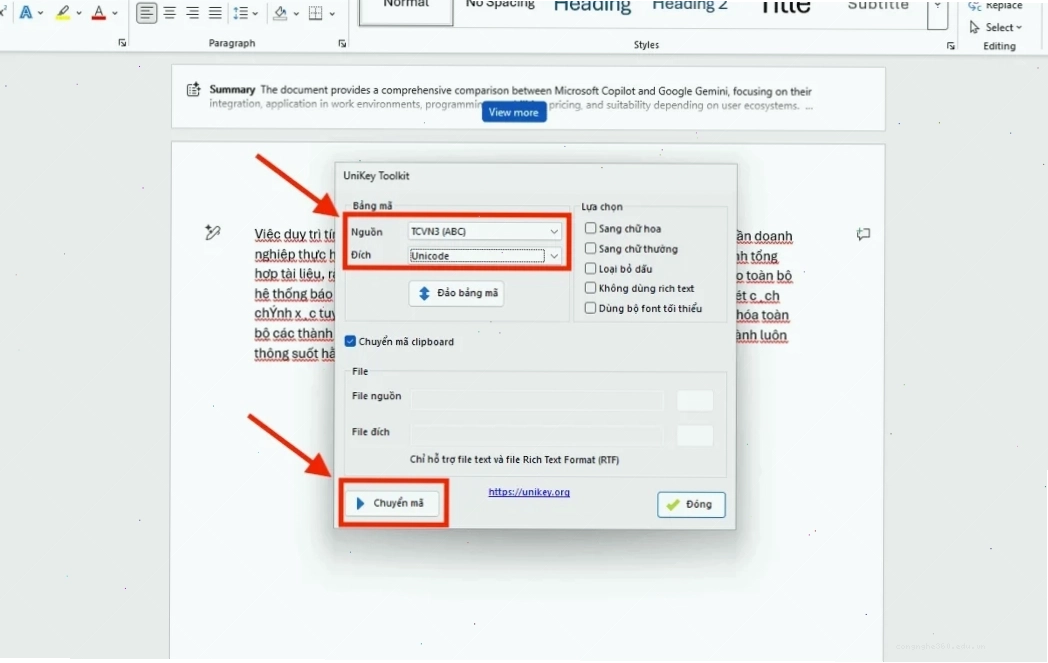Enable Không dùng rich text checkbox
This screenshot has height=663, width=1048.
[x=590, y=287]
